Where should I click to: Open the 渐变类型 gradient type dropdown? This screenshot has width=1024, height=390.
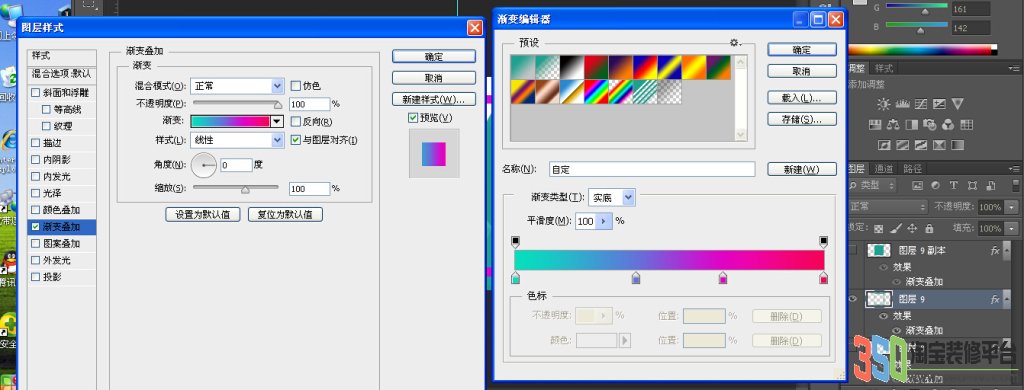(x=628, y=197)
